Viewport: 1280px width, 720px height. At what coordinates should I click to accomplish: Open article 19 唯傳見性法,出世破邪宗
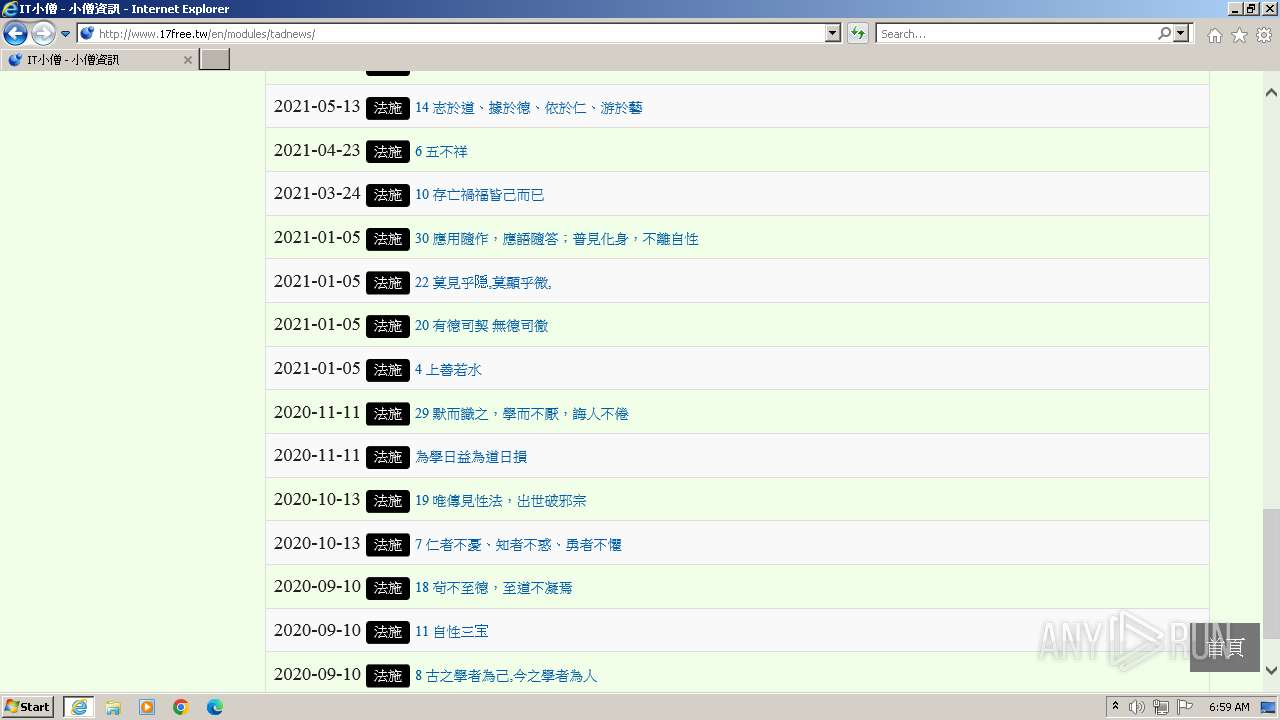(501, 501)
